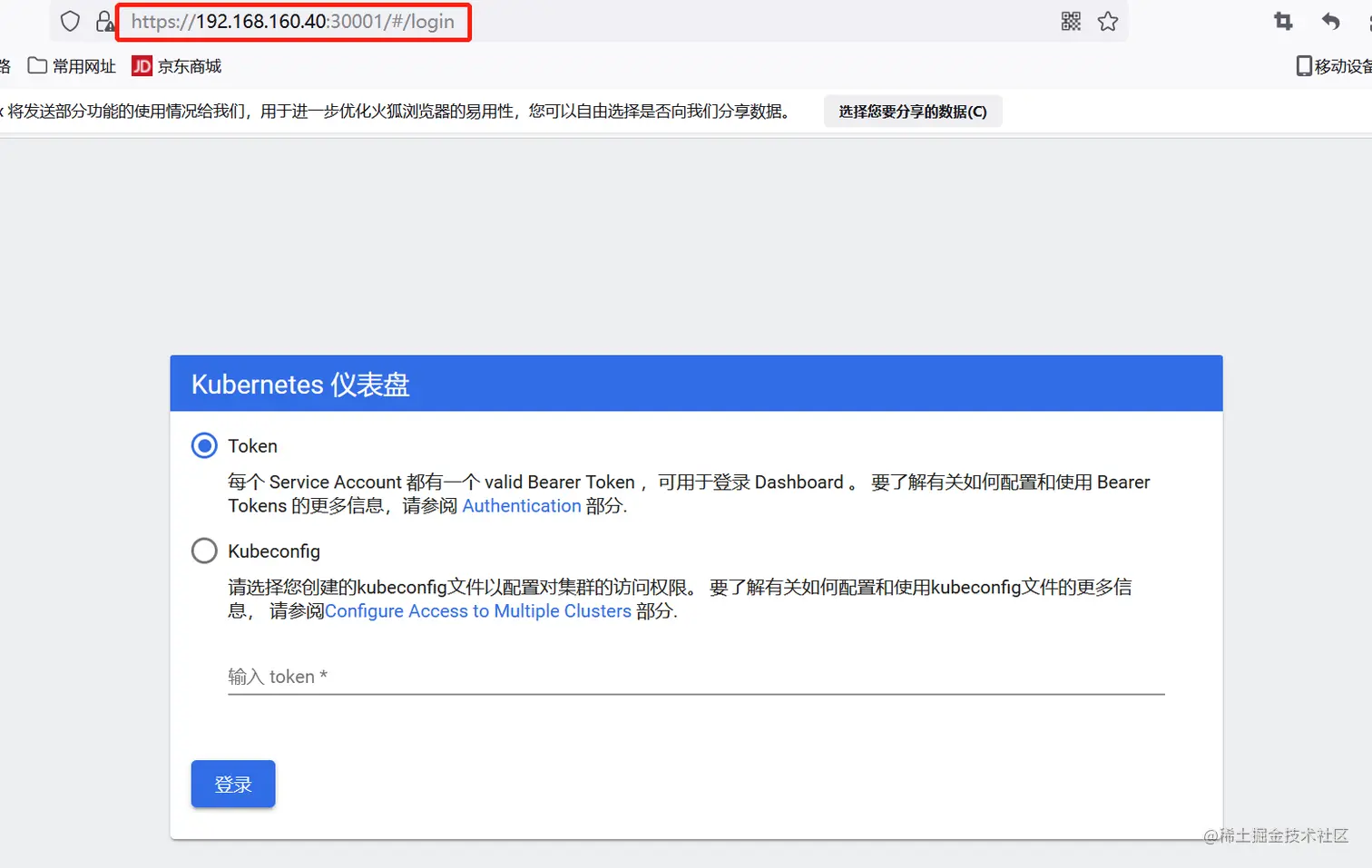Select the Token radio button
Viewport: 1372px width, 868px height.
(x=204, y=445)
